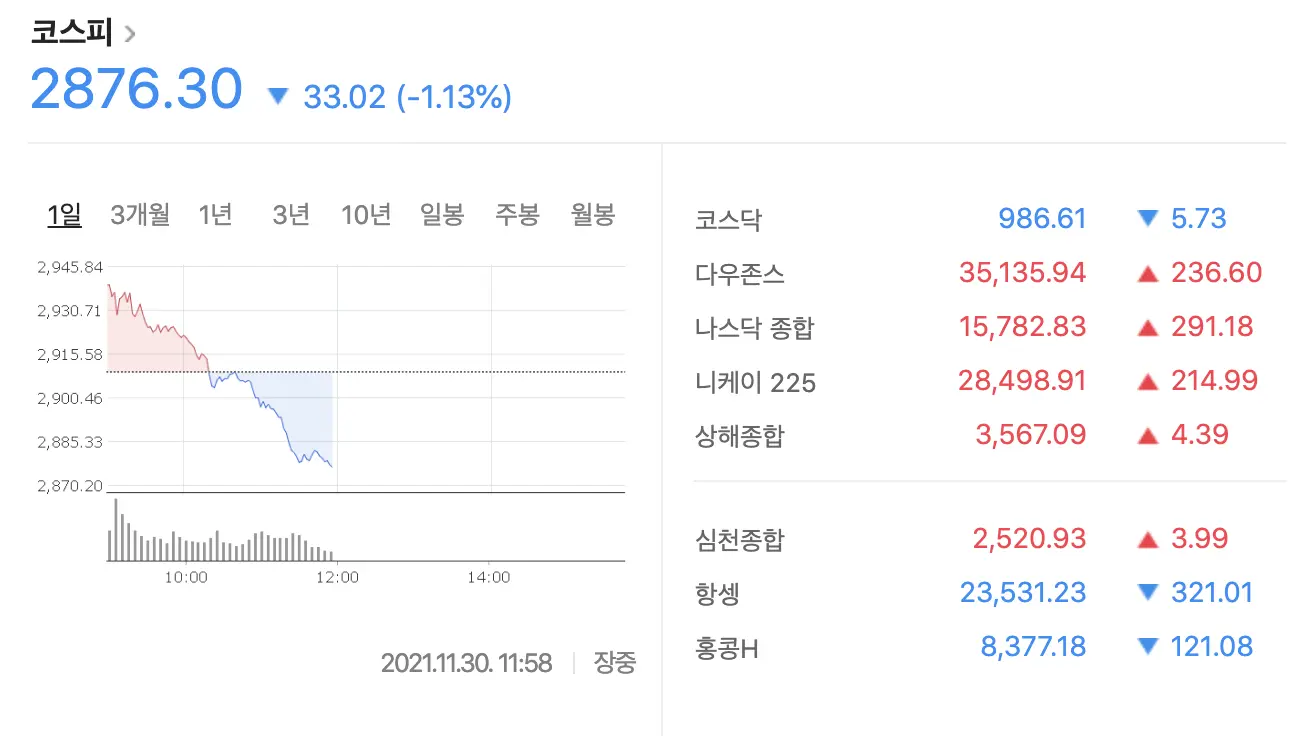Switch chart to 1년 period

pos(216,214)
